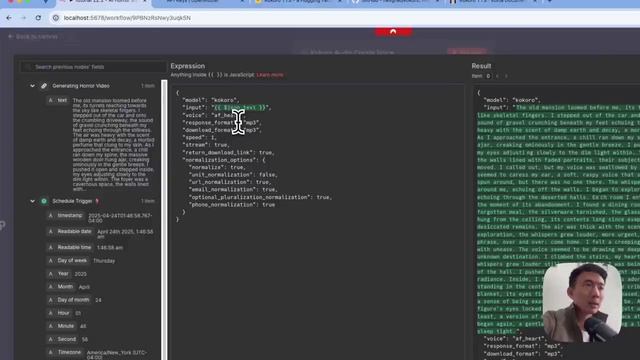Open the site info icon beside localhost URL
640x360 pixels.
tap(56, 18)
